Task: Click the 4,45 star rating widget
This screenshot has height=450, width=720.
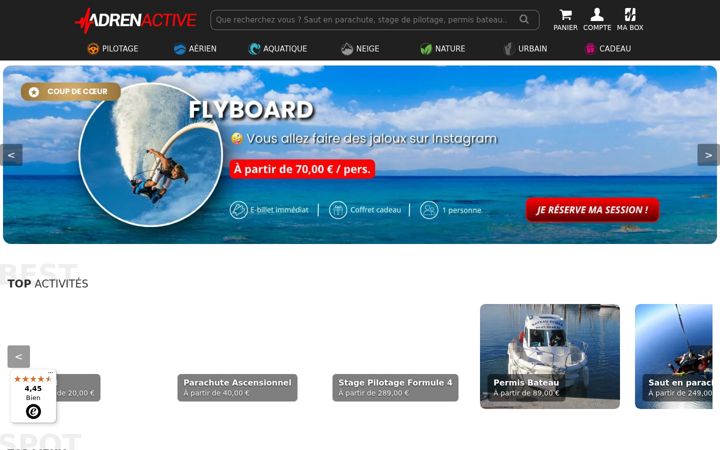Action: [x=33, y=396]
